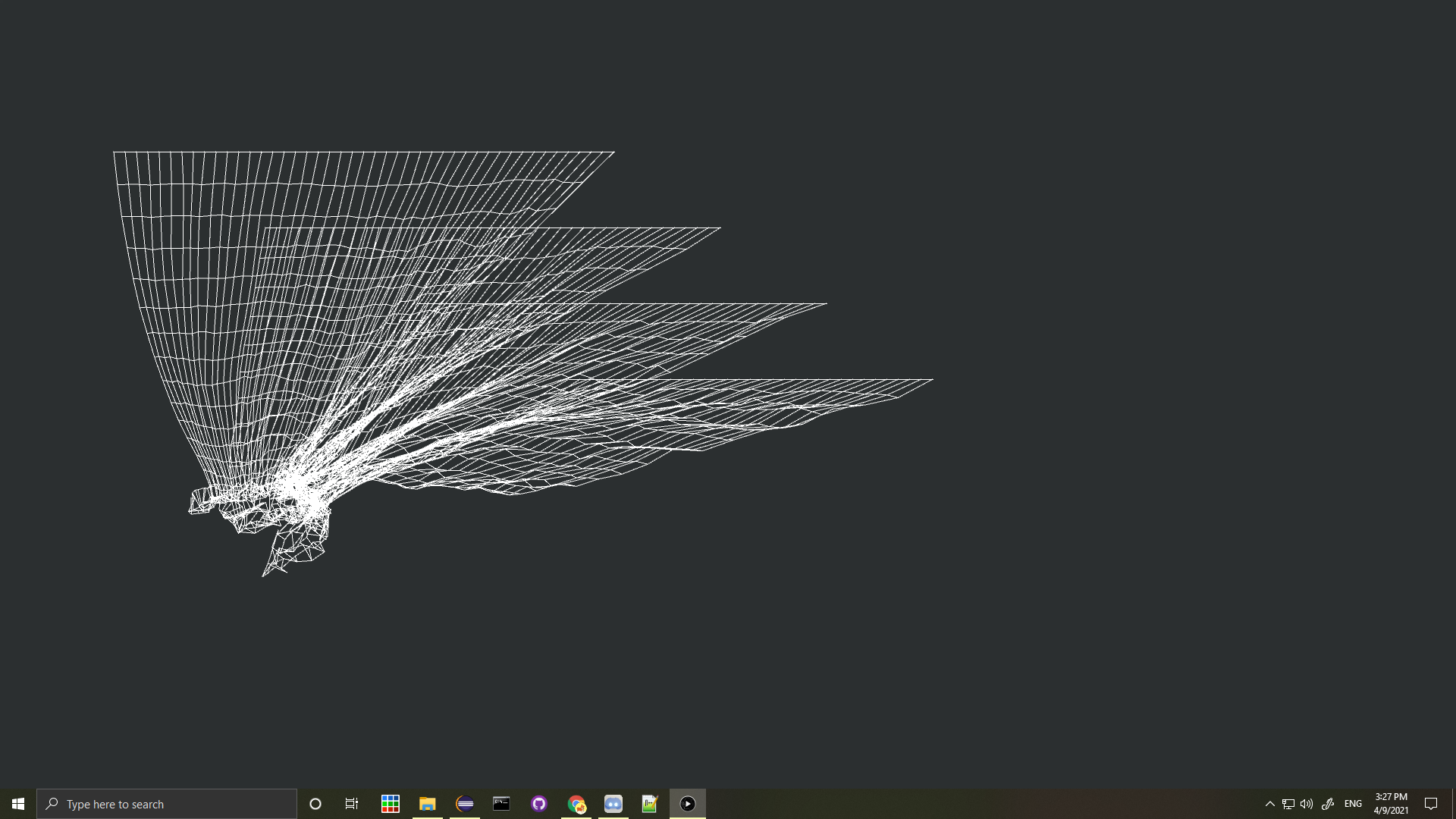Open the clock showing 3:27 PM
This screenshot has width=1456, height=819.
point(1391,804)
